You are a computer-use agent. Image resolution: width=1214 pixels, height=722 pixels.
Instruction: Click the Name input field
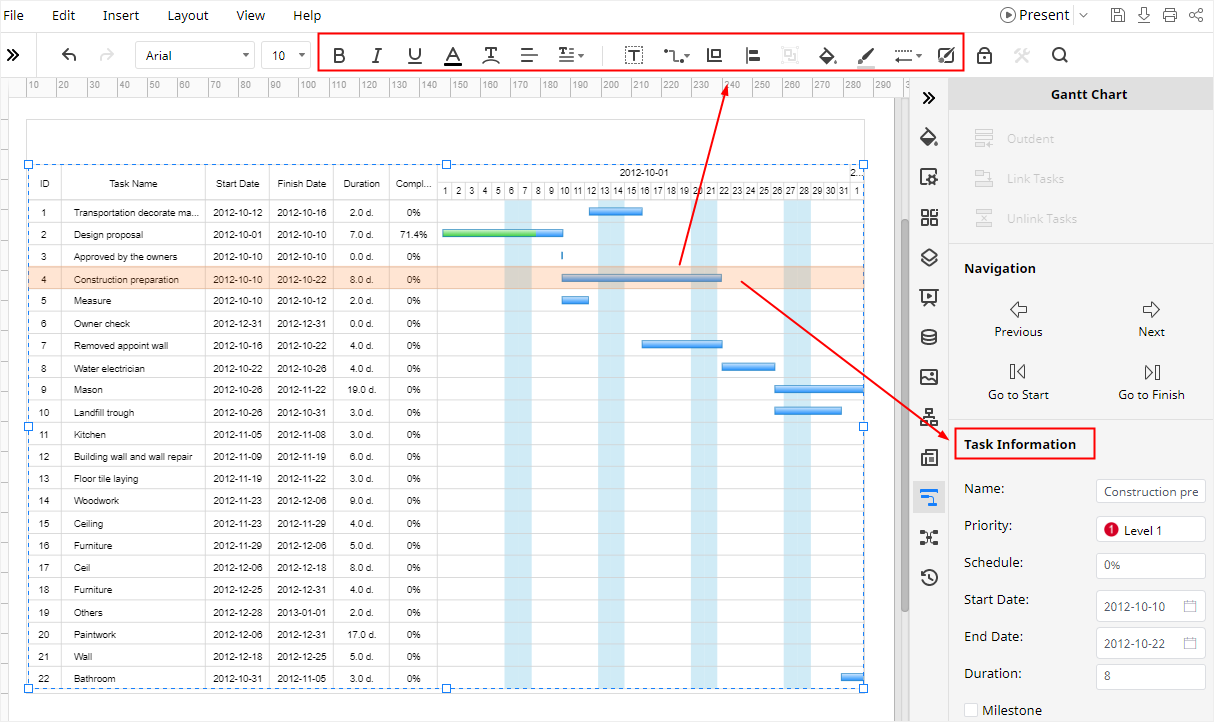[x=1151, y=491]
